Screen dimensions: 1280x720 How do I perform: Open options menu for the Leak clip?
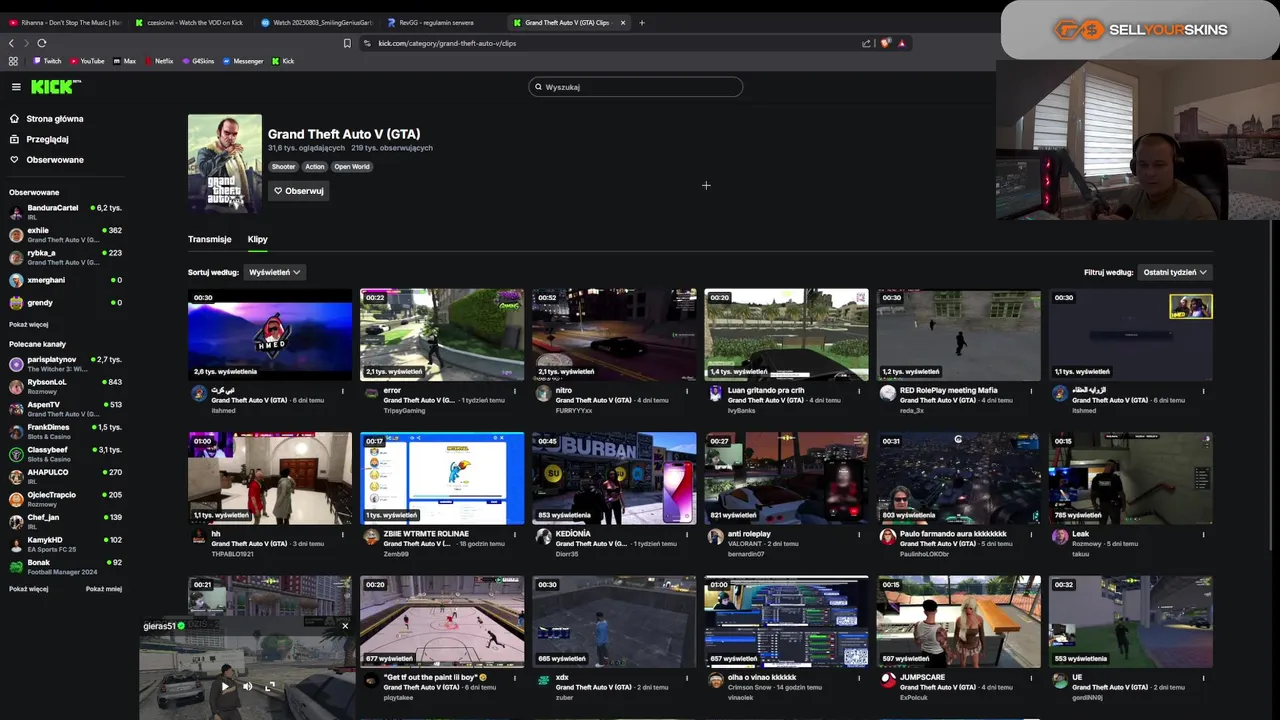pos(1204,534)
